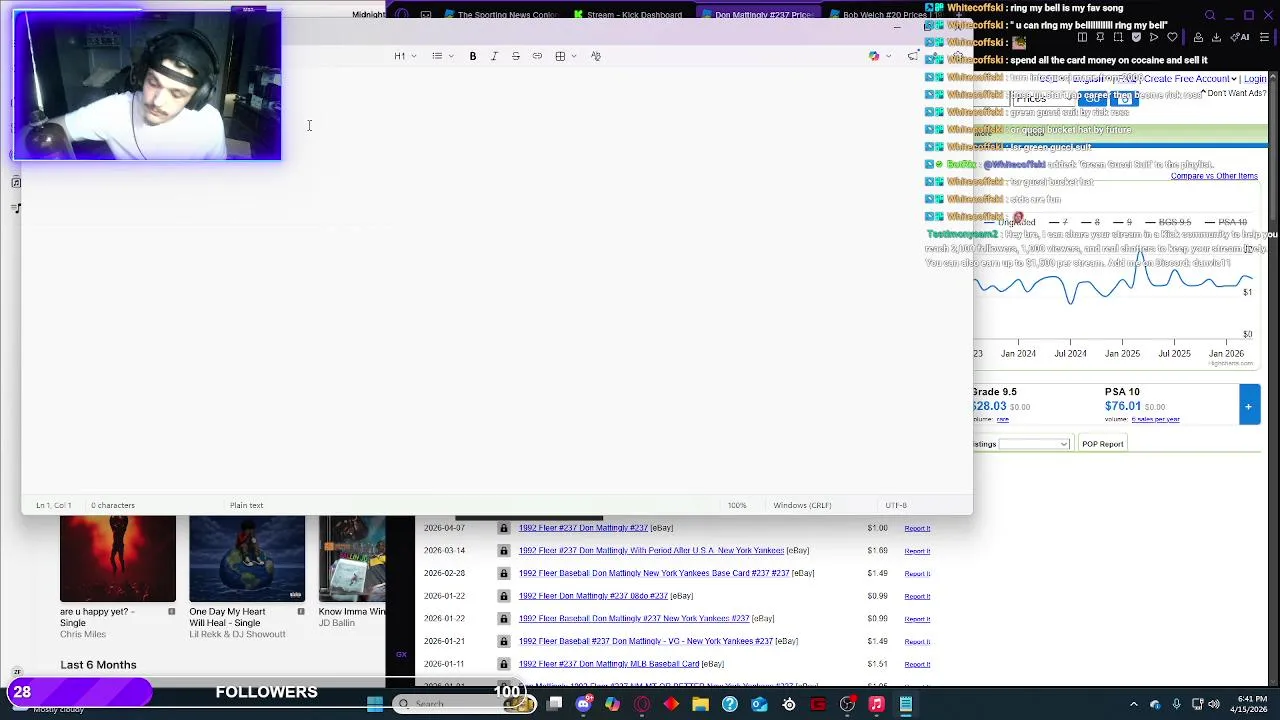Image resolution: width=1280 pixels, height=720 pixels.
Task: Open the One Day My Heart Will Heal cover
Action: [247, 558]
